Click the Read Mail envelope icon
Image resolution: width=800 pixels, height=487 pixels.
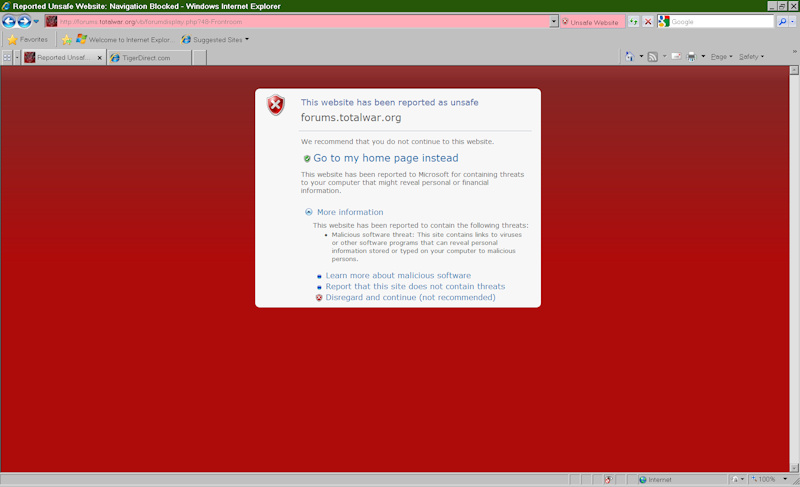coord(677,57)
